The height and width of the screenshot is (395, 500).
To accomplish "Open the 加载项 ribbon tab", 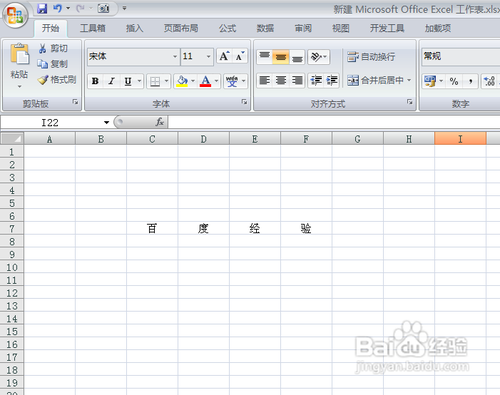I will coord(438,28).
